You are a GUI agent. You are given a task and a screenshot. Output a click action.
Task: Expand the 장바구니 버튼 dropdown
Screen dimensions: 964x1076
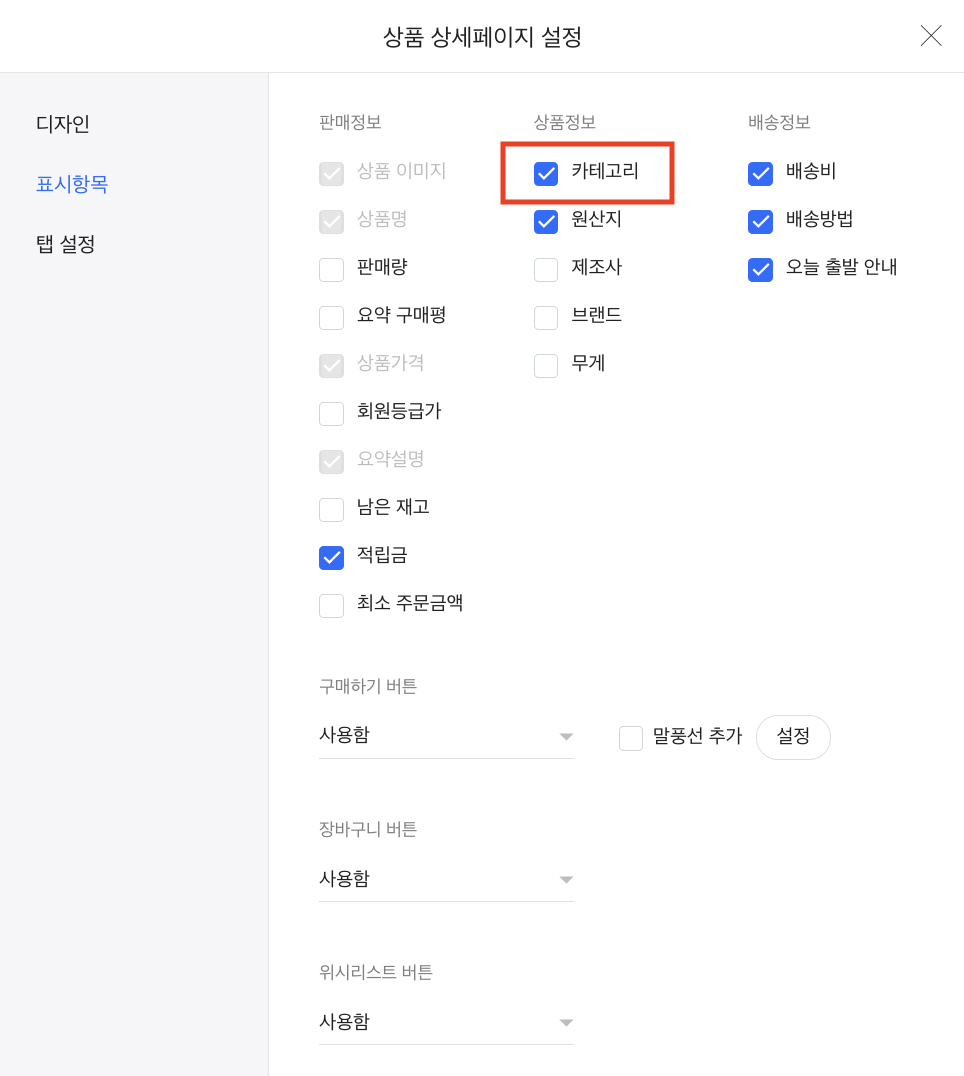pyautogui.click(x=446, y=879)
